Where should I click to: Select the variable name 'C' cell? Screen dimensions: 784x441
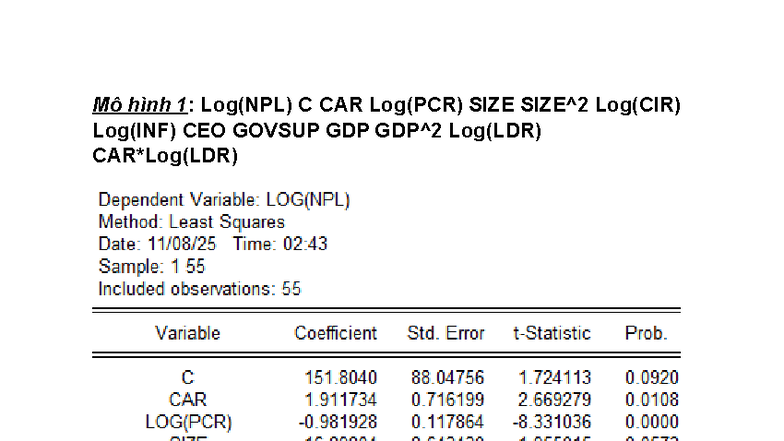[188, 378]
